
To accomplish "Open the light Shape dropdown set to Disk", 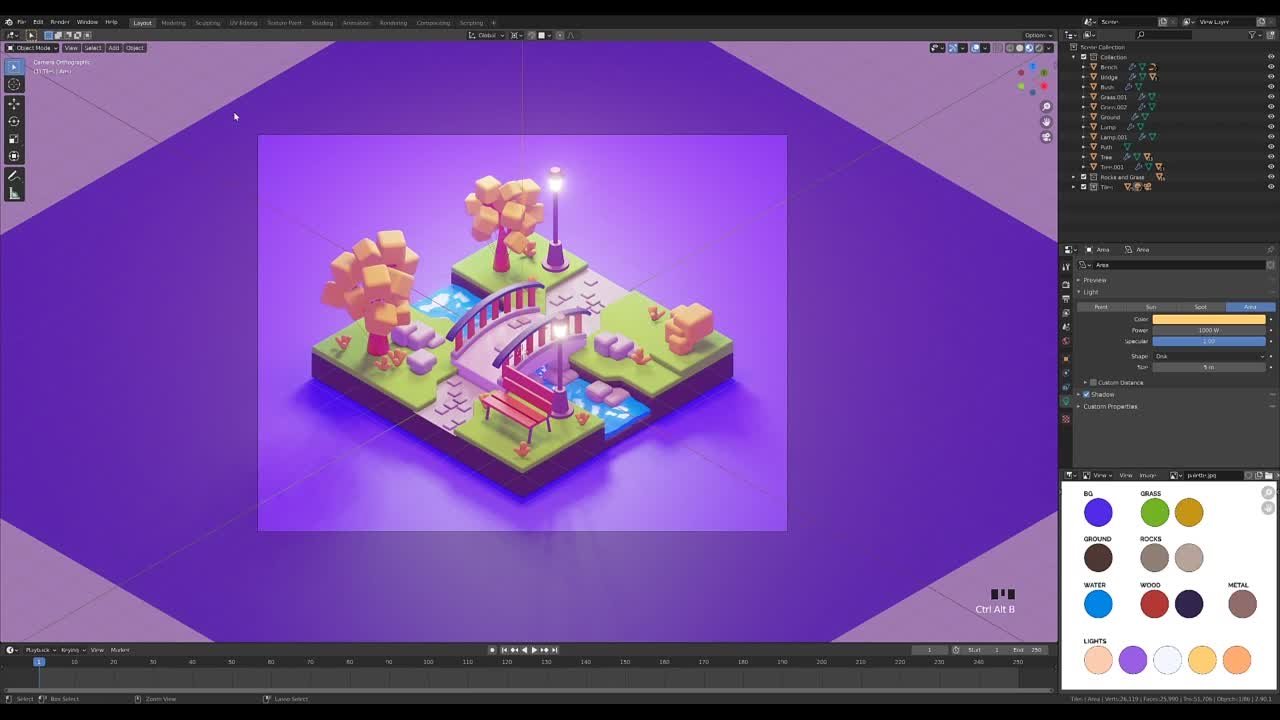I will 1209,356.
